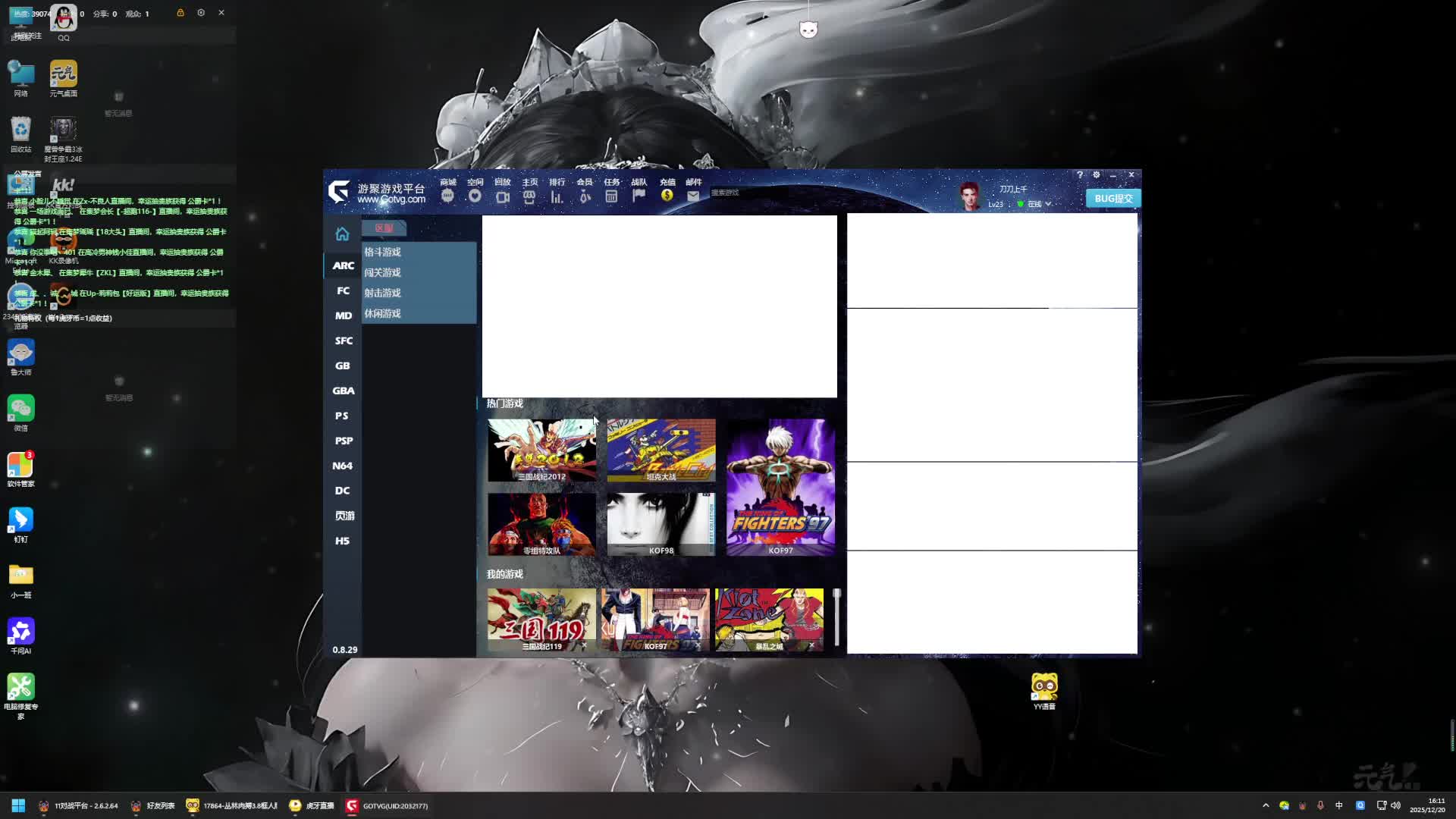Viewport: 1456px width, 819px height.
Task: Open 虎牙直播 in the taskbar
Action: tap(312, 805)
